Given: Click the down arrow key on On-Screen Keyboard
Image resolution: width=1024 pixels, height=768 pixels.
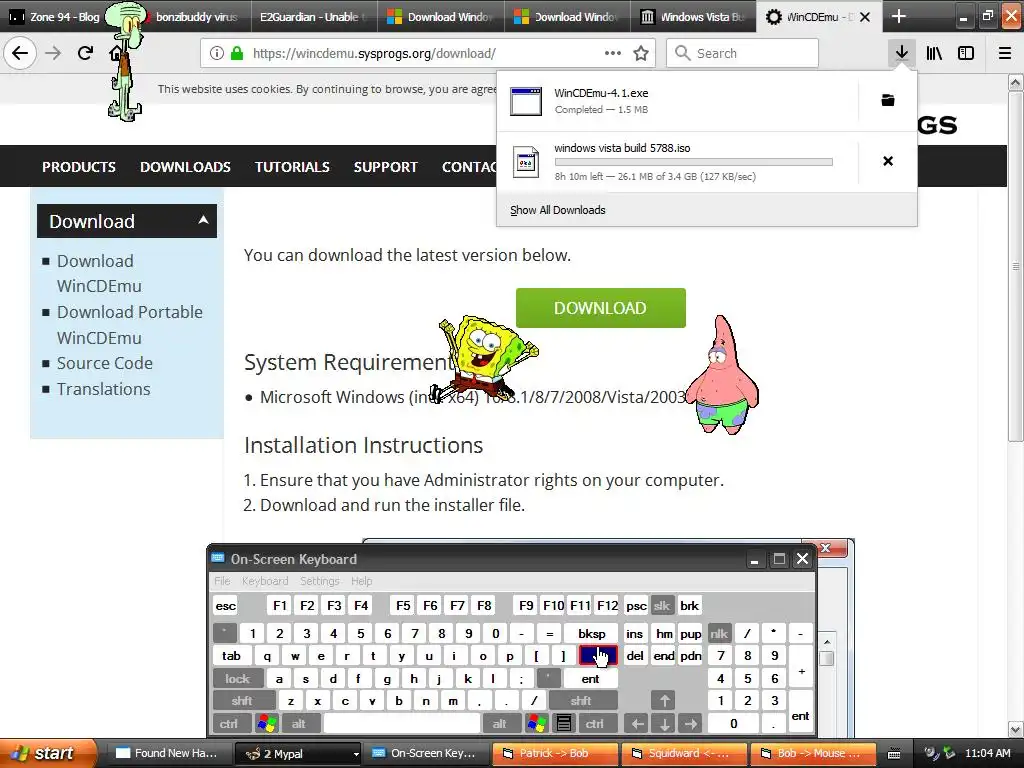Looking at the screenshot, I should [664, 723].
